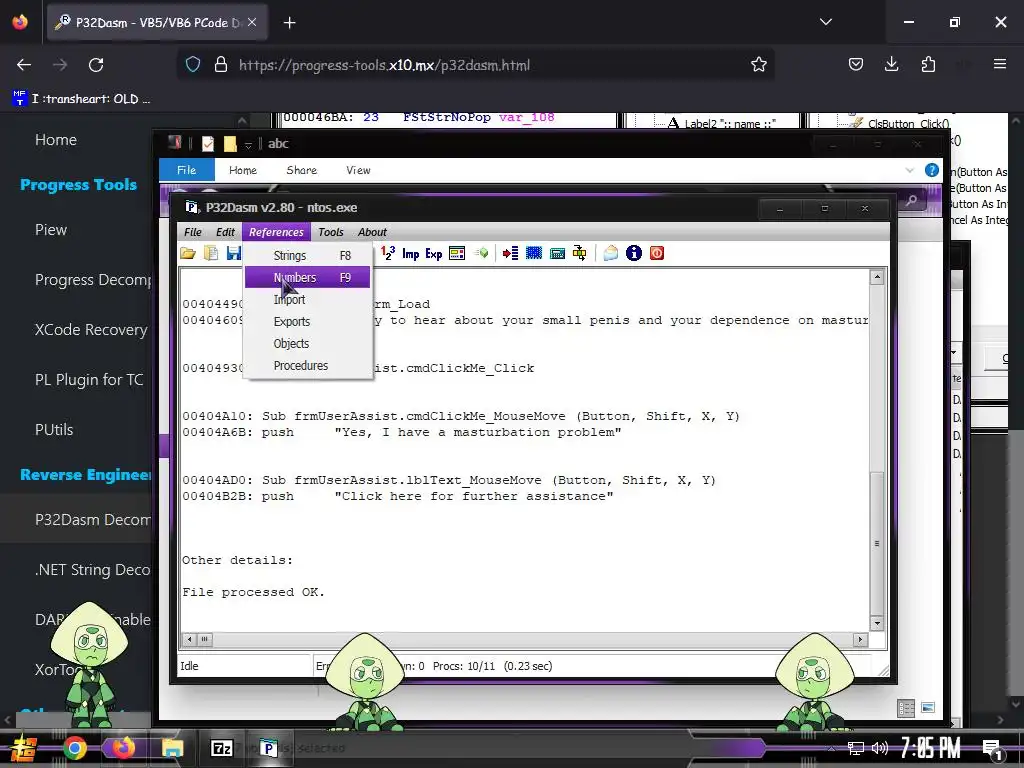Click scroll right arrow of horizontal scrollbar

[860, 639]
